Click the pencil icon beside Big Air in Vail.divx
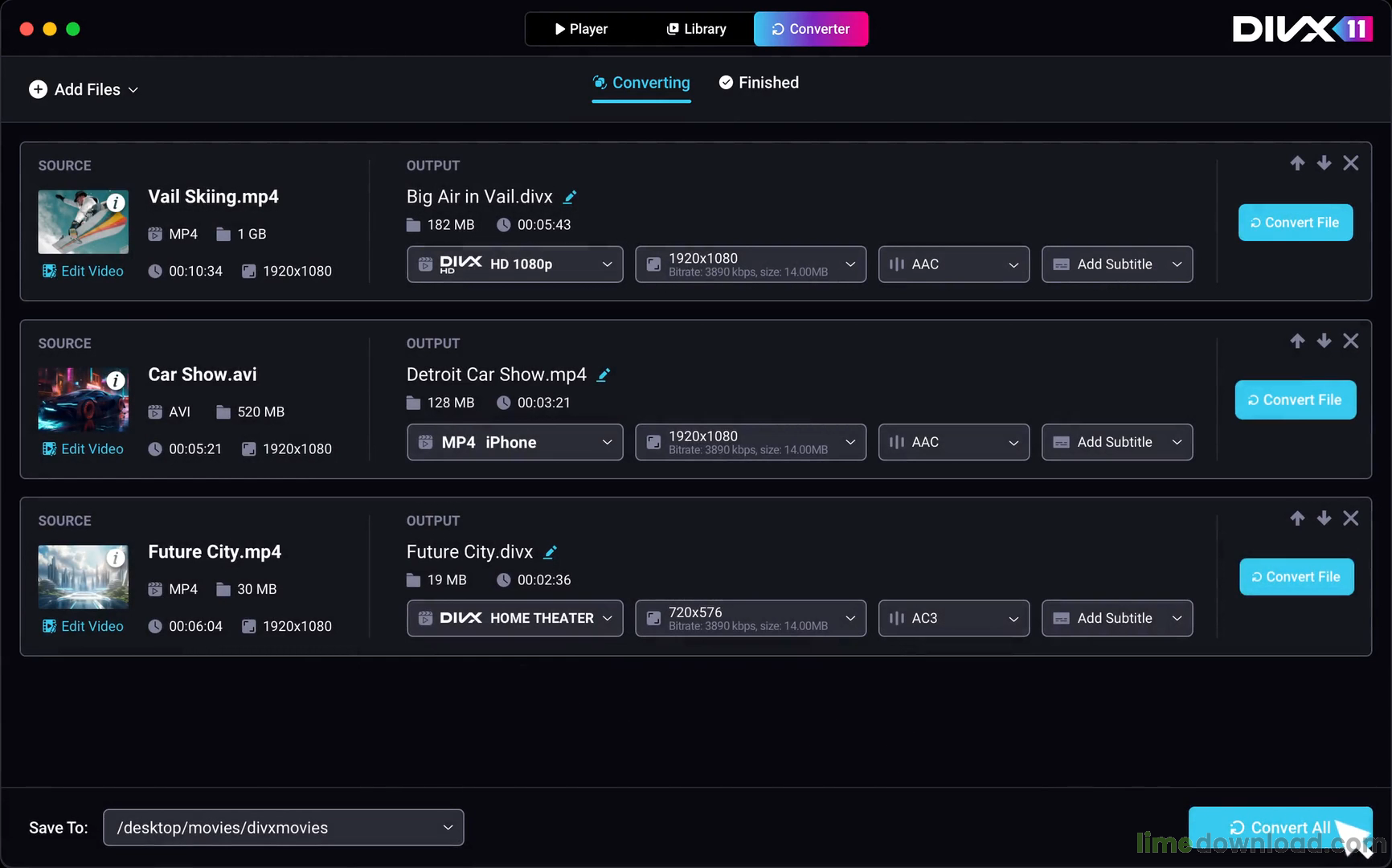Image resolution: width=1392 pixels, height=868 pixels. (x=570, y=197)
